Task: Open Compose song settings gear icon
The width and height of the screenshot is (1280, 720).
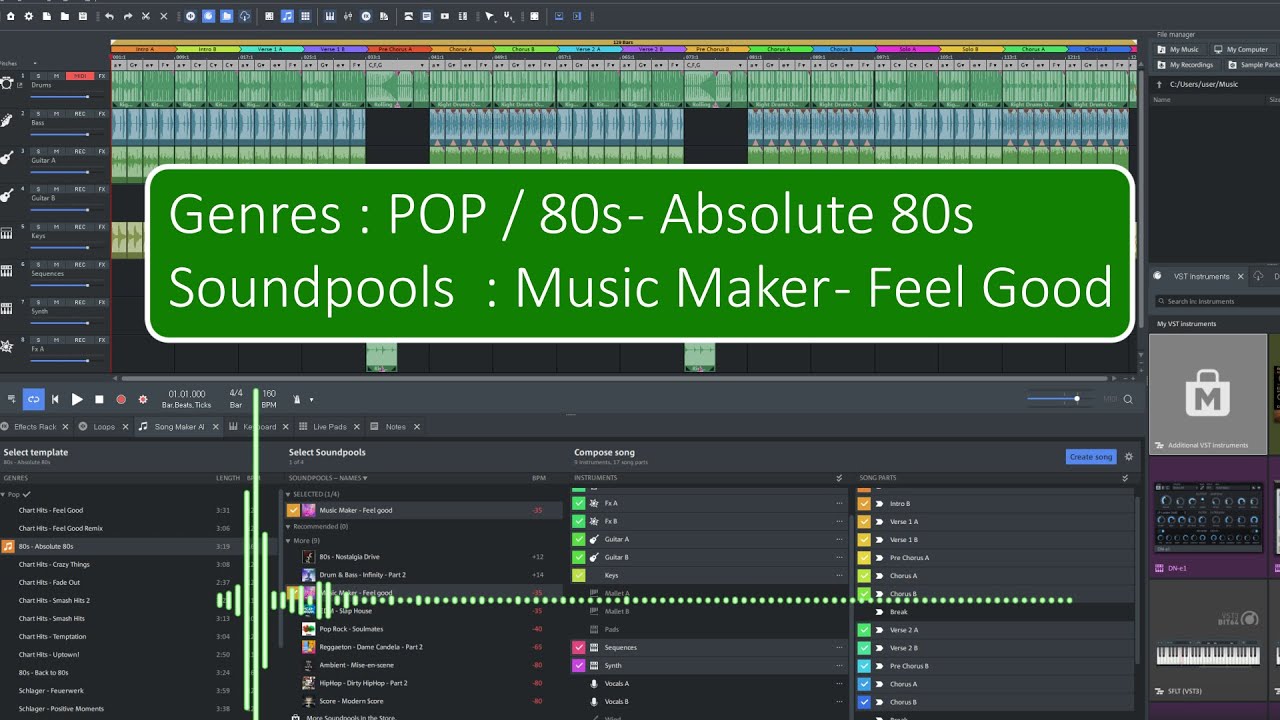Action: coord(1129,457)
